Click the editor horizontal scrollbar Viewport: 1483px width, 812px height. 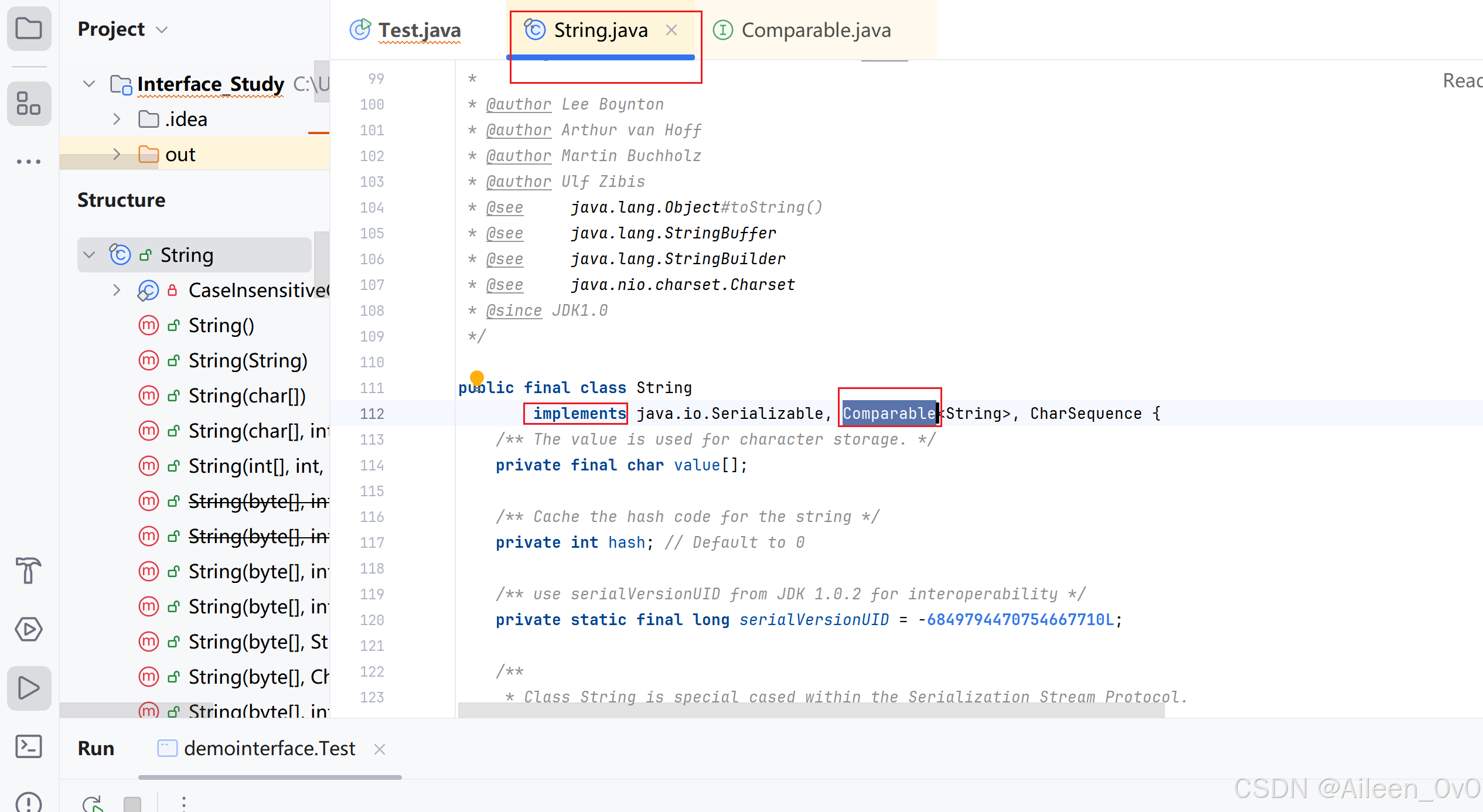pos(811,710)
